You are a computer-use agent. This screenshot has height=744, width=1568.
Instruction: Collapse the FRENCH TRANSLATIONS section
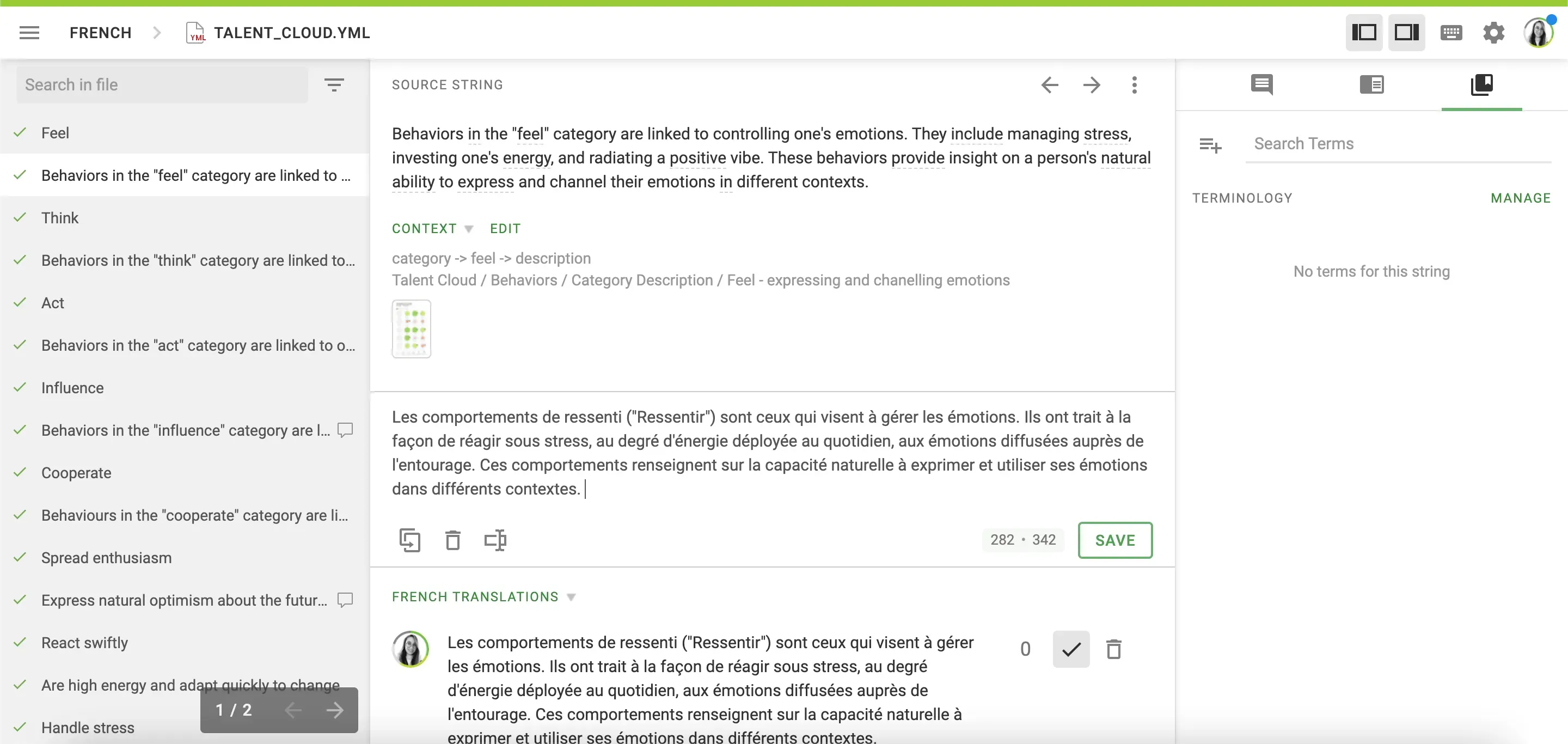[571, 596]
